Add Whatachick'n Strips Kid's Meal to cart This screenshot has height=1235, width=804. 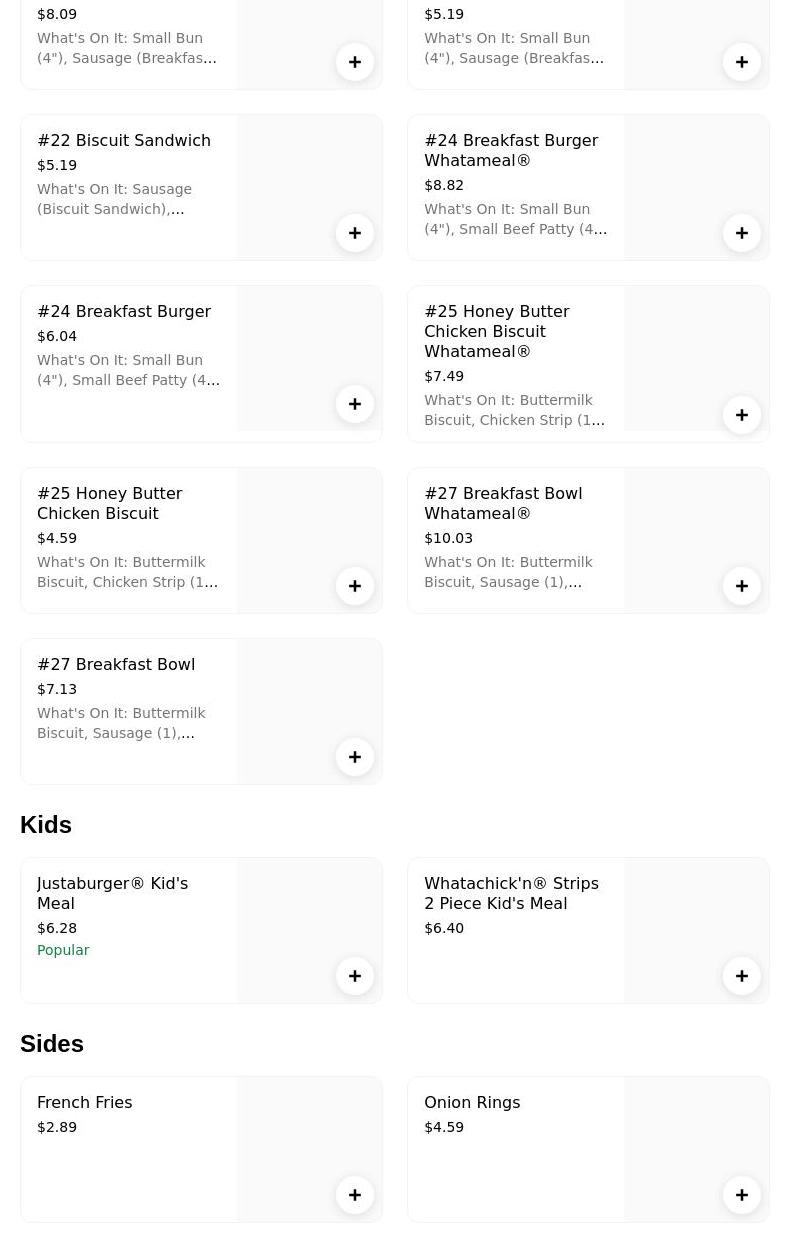click(742, 976)
